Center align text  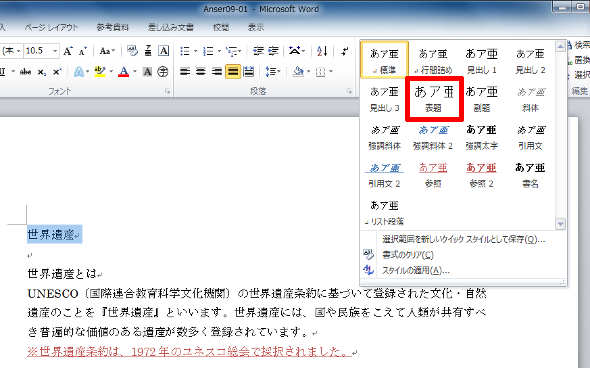point(201,71)
